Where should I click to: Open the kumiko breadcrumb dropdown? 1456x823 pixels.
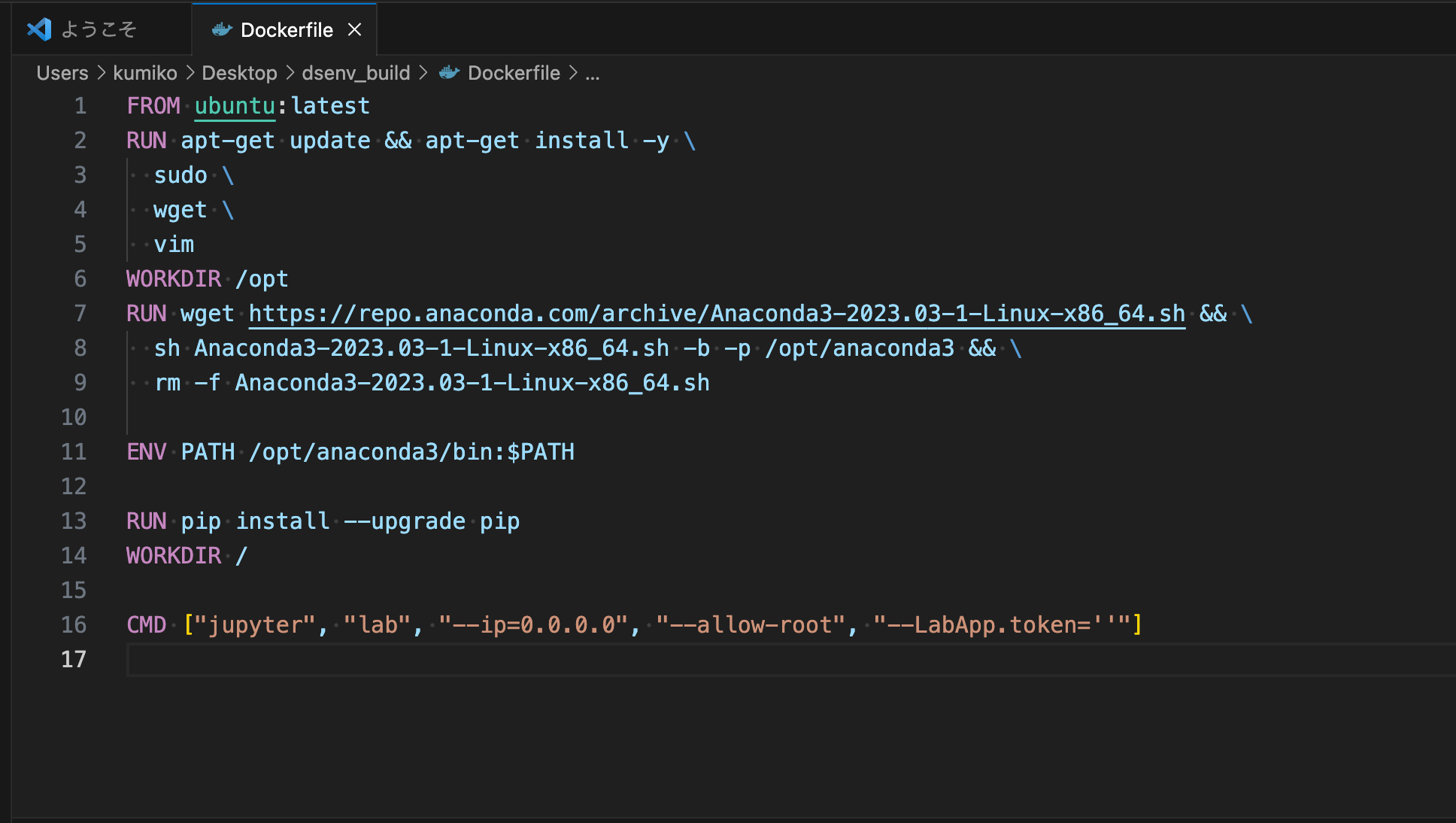[x=145, y=72]
